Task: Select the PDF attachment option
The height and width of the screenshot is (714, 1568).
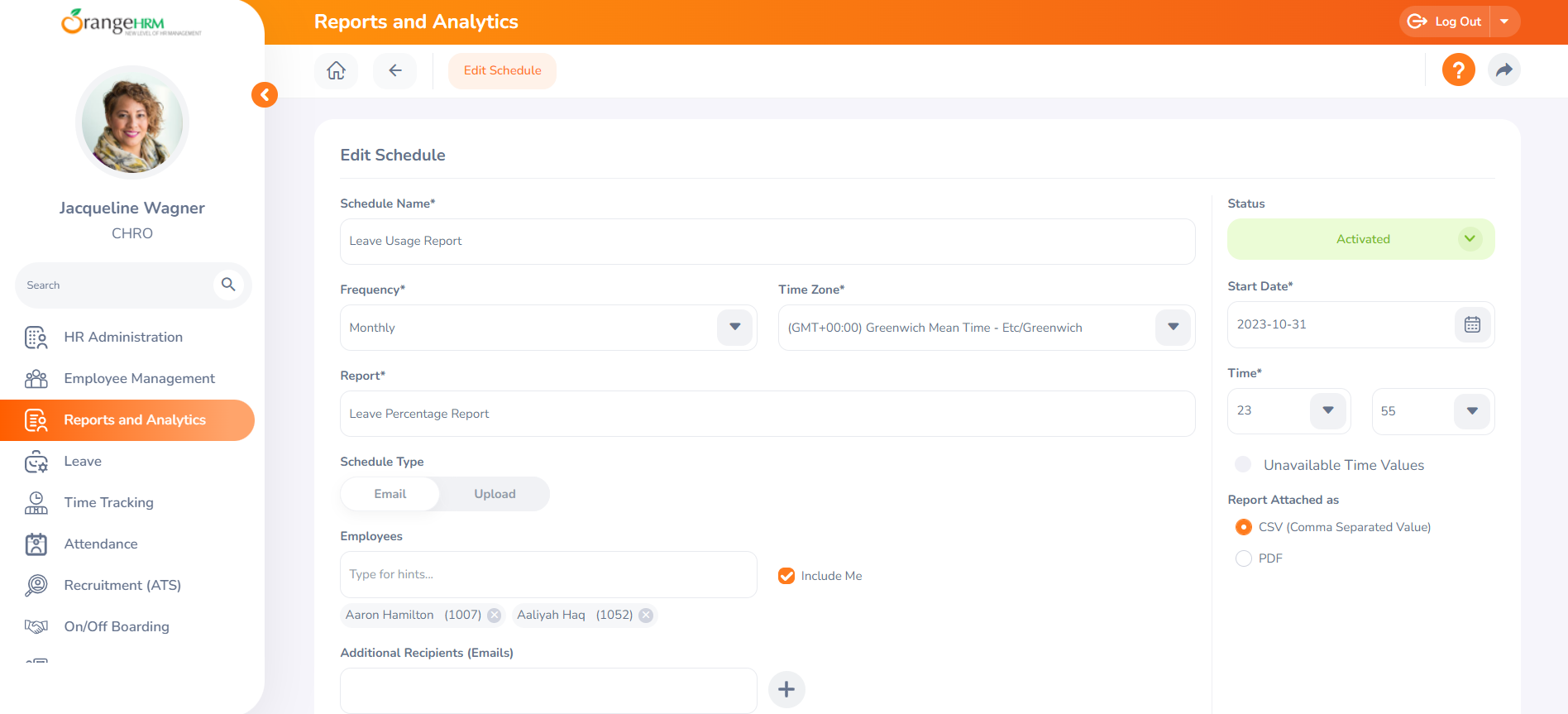Action: click(x=1243, y=558)
